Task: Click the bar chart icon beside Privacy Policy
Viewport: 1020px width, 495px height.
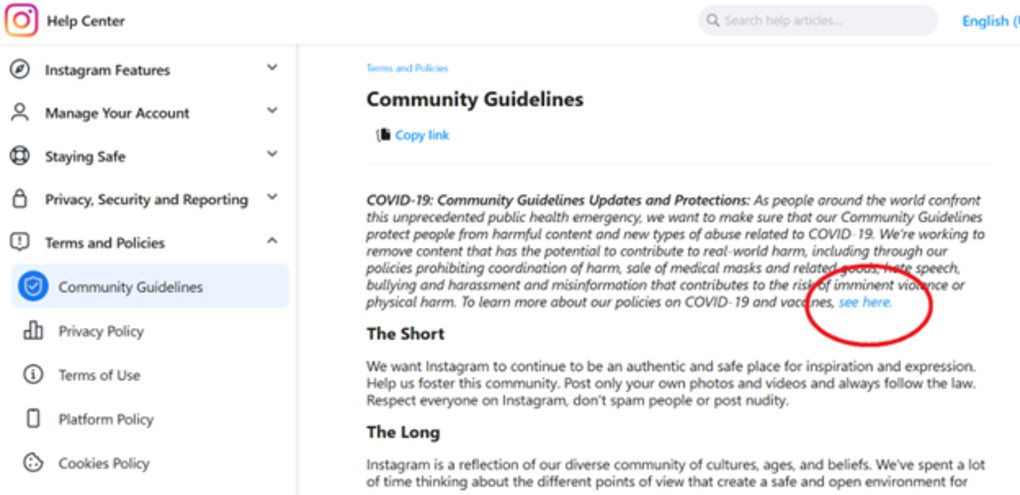Action: (33, 330)
